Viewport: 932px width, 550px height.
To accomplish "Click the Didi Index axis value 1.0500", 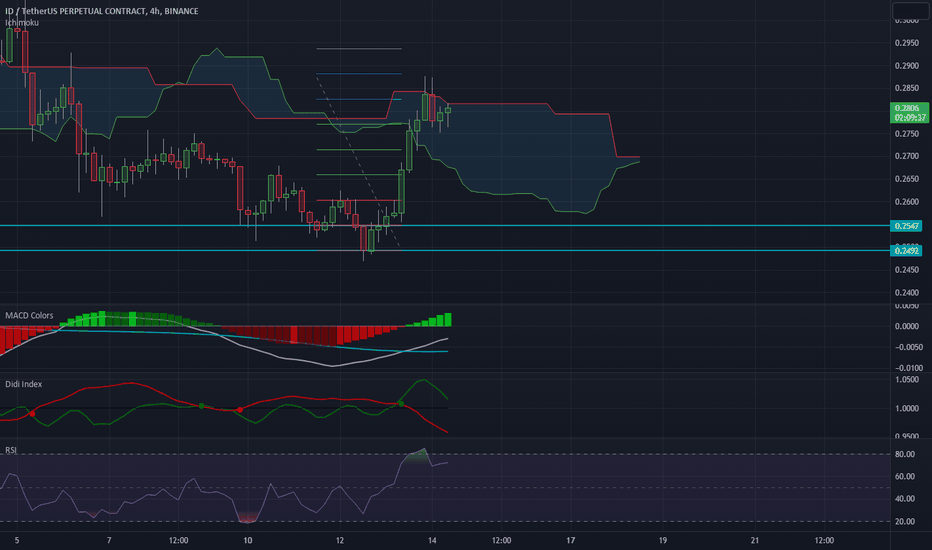I will [906, 380].
